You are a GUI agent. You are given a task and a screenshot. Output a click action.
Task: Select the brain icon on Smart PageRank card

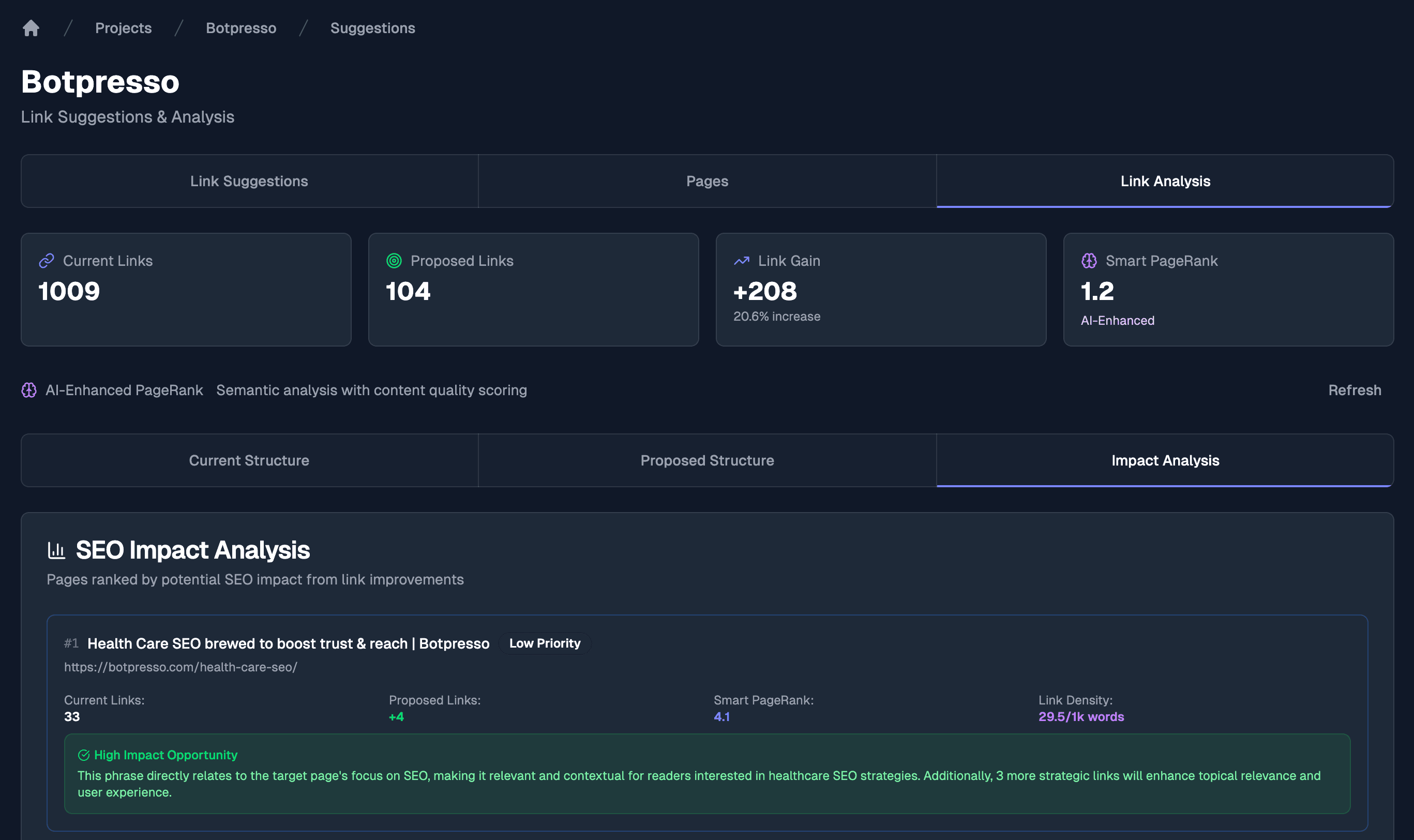pyautogui.click(x=1089, y=261)
